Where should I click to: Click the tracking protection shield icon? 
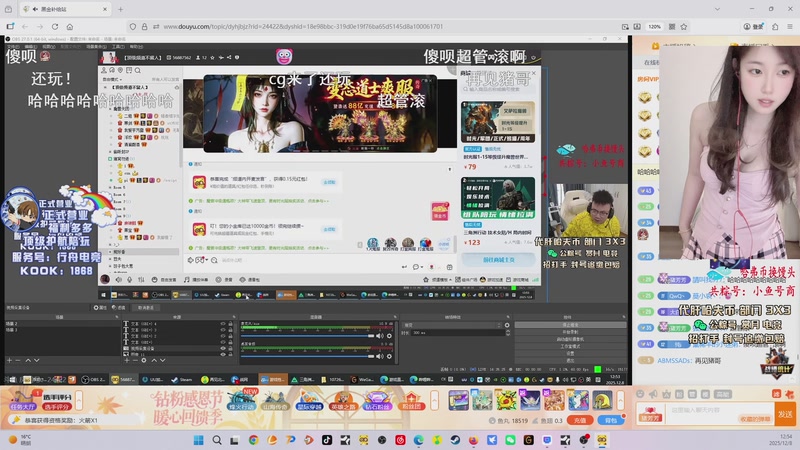(133, 27)
